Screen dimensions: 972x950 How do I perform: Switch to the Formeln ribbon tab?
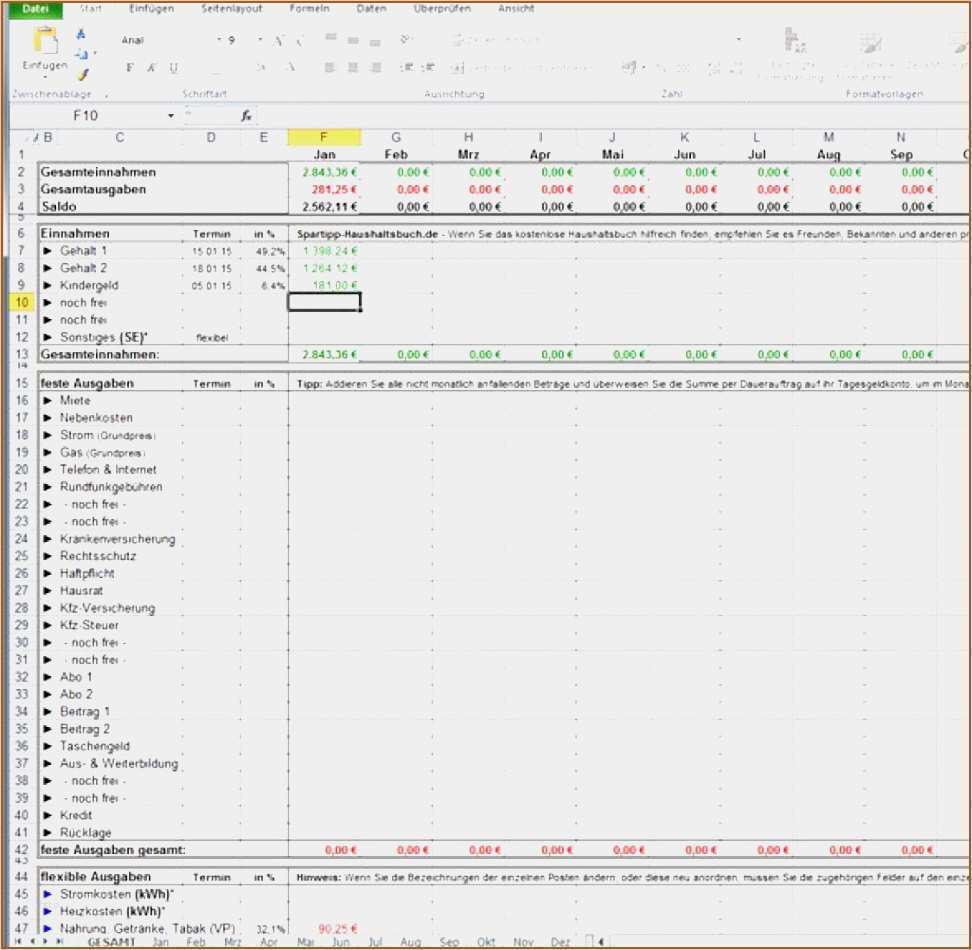click(309, 9)
